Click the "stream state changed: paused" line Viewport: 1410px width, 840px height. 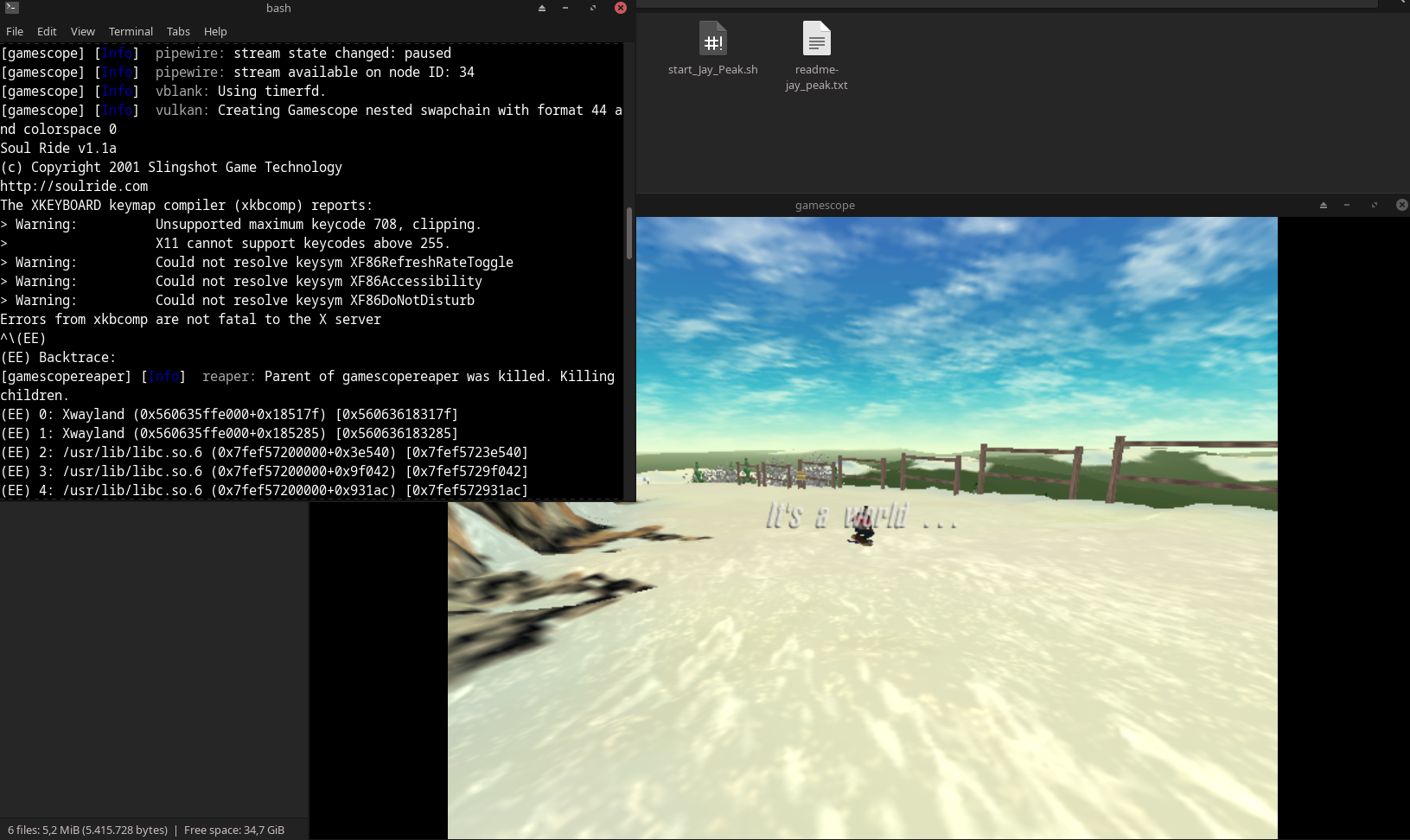click(226, 53)
